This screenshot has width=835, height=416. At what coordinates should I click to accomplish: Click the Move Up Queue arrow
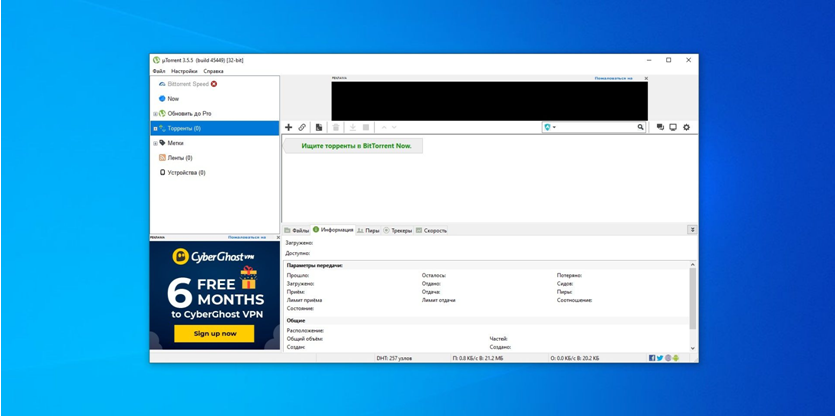(x=383, y=127)
